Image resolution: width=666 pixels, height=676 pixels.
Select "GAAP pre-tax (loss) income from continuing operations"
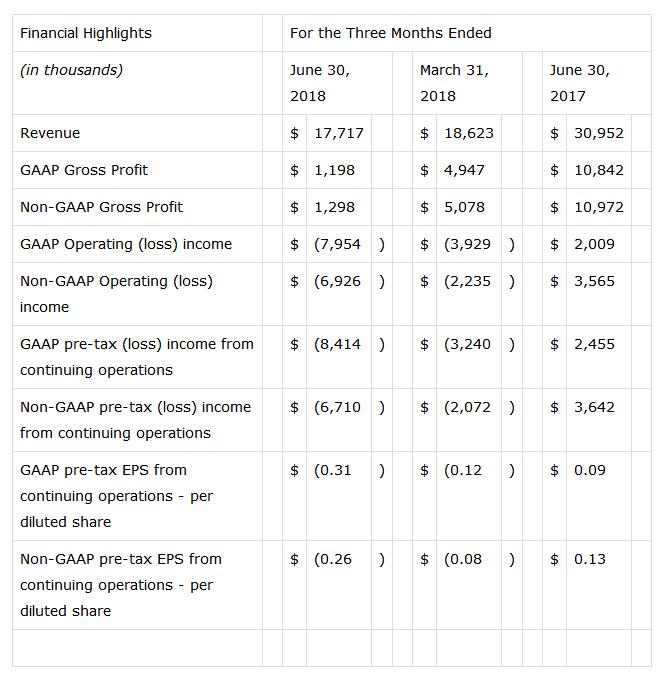point(137,357)
